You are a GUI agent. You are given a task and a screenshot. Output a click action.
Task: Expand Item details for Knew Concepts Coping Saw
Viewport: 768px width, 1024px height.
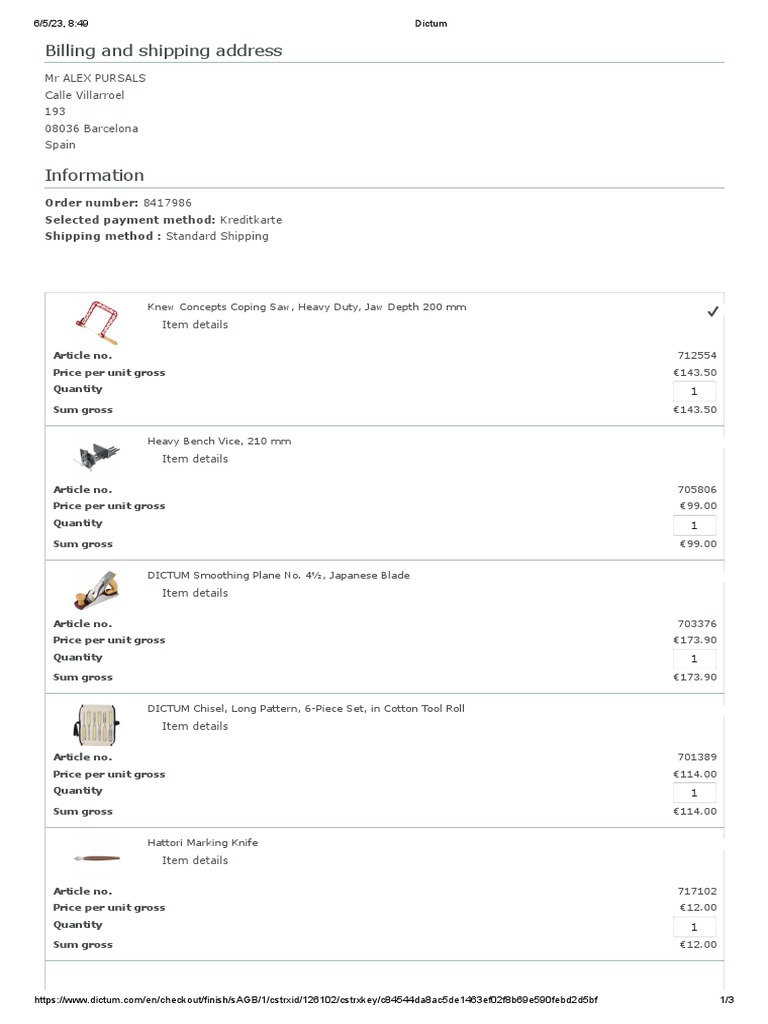pos(195,325)
